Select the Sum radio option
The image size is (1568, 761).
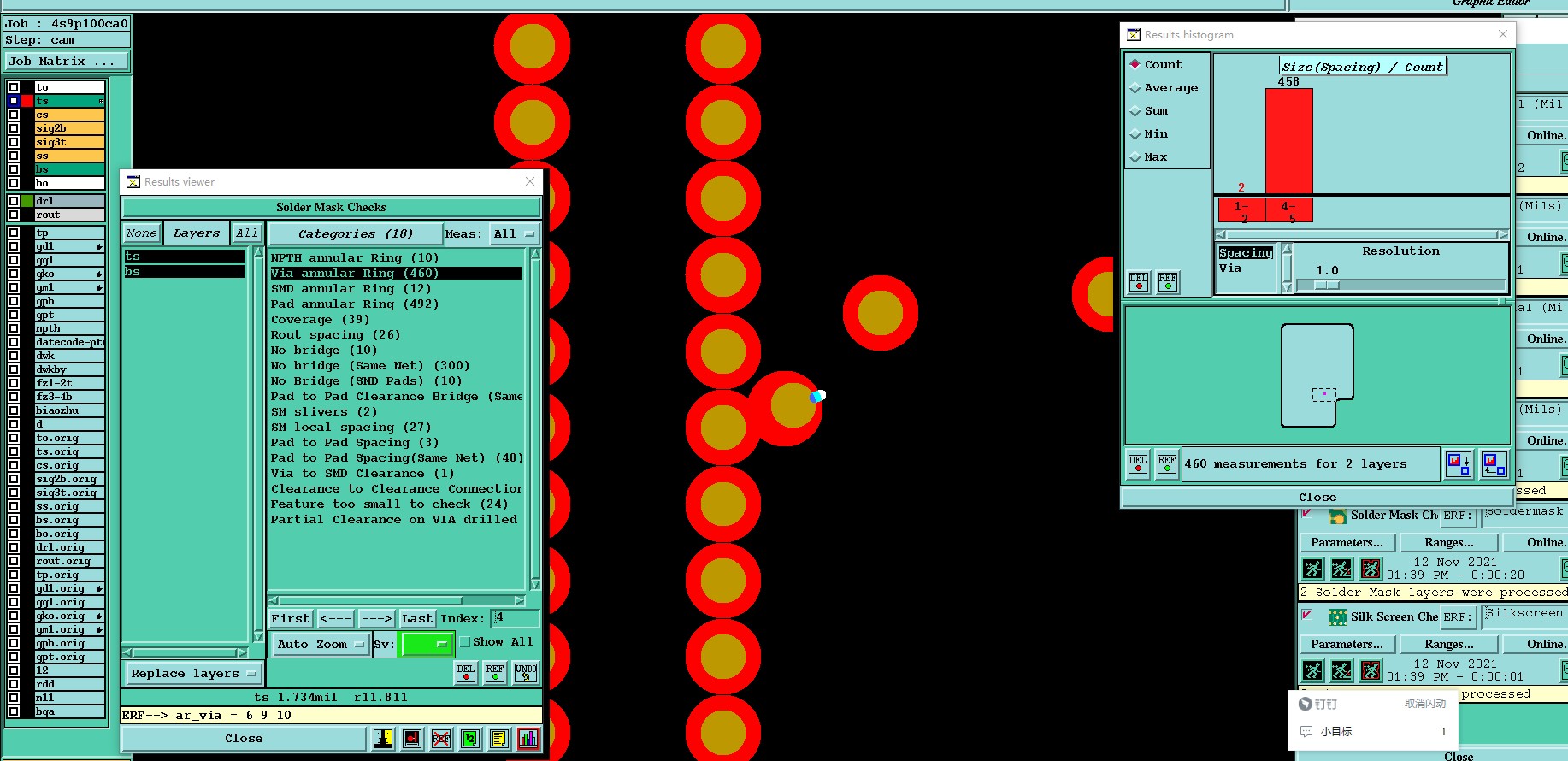1135,111
